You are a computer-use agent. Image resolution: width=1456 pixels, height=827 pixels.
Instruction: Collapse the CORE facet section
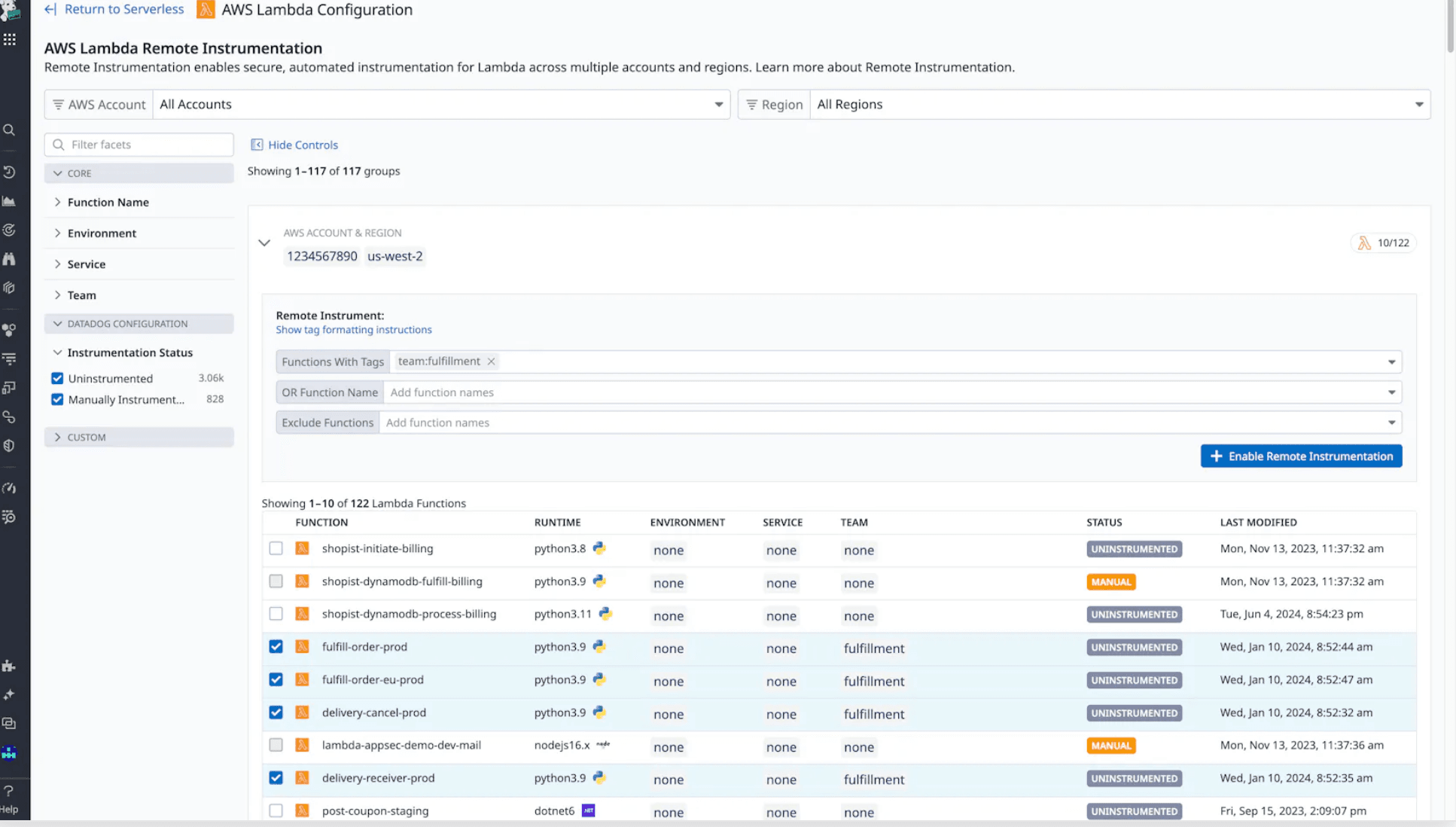pos(79,173)
